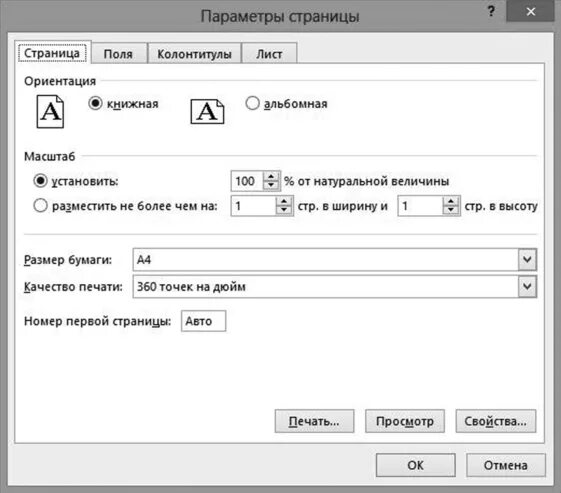The height and width of the screenshot is (493, 561).
Task: Increase pages tall value with up arrow
Action: coord(451,201)
